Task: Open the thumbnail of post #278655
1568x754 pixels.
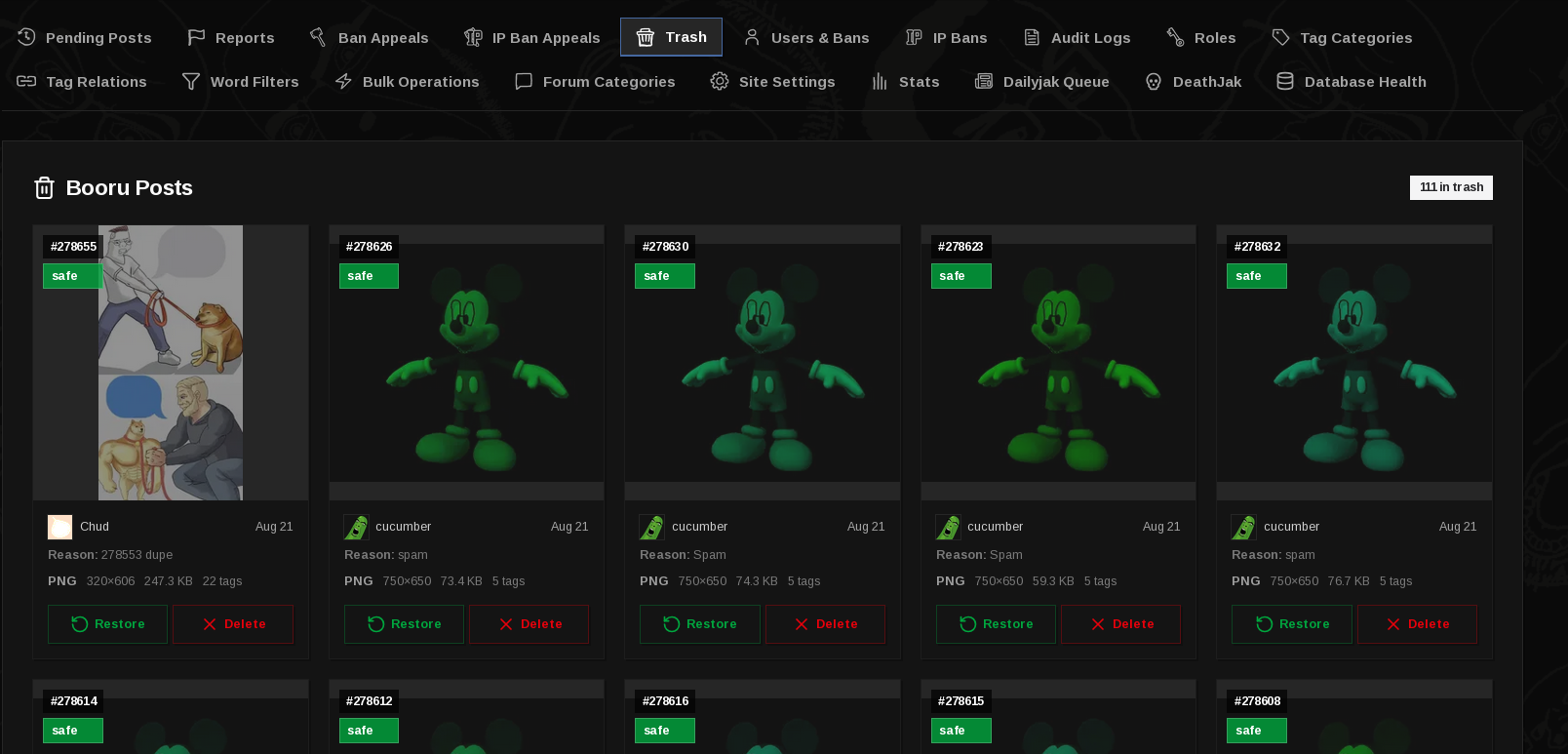Action: (x=171, y=363)
